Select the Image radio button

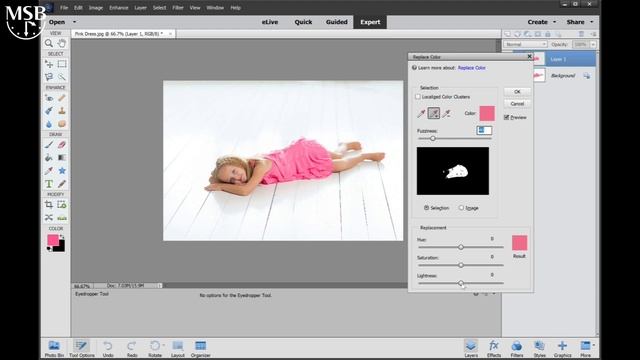(461, 208)
